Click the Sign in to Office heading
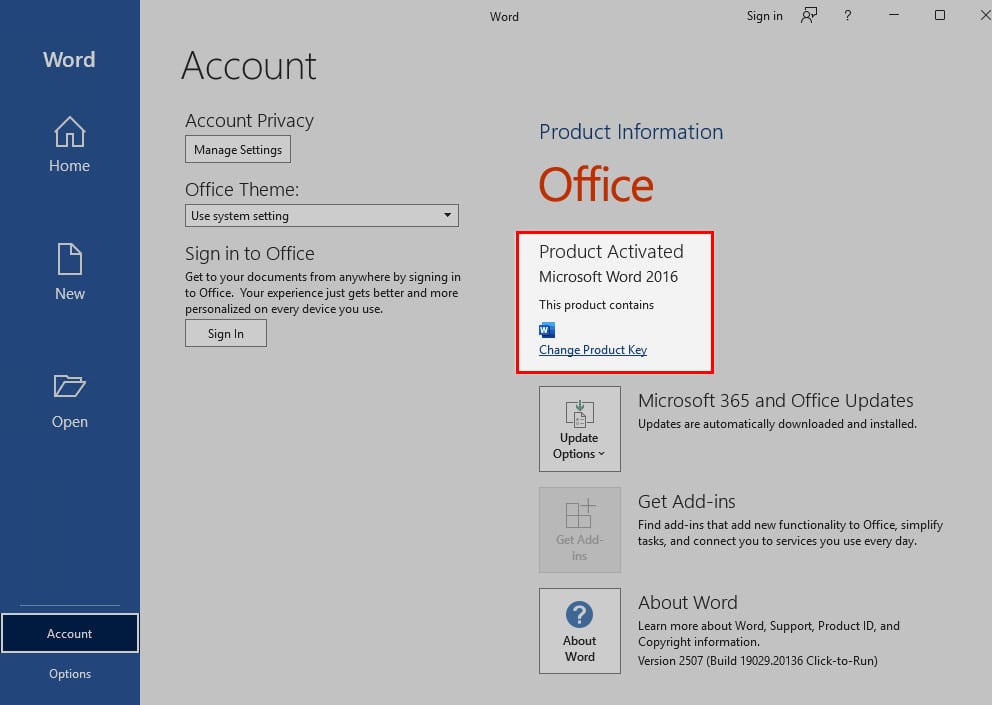The image size is (992, 705). pos(249,253)
